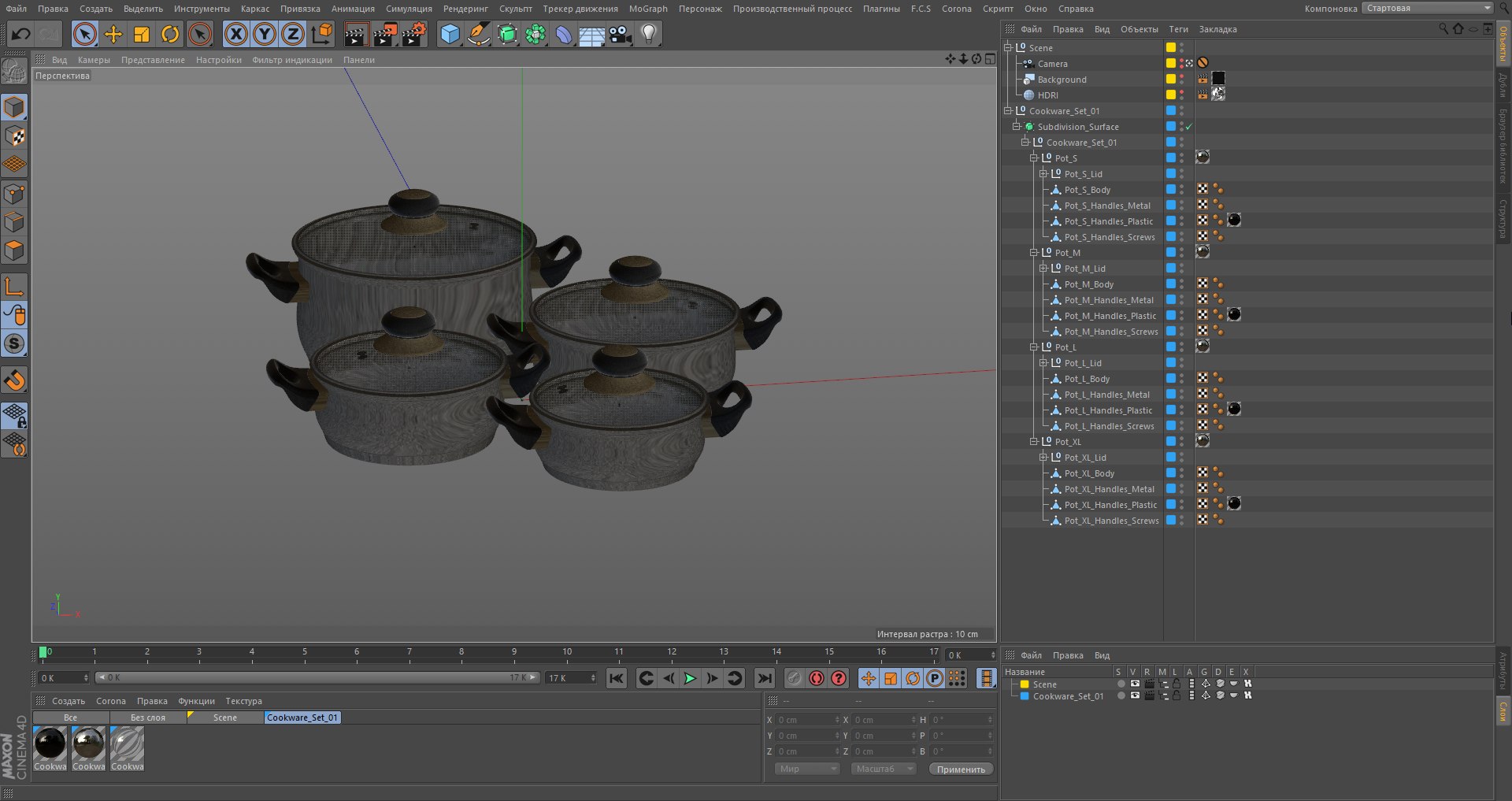This screenshot has height=801, width=1512.
Task: Select the Rotate tool icon
Action: pyautogui.click(x=170, y=34)
